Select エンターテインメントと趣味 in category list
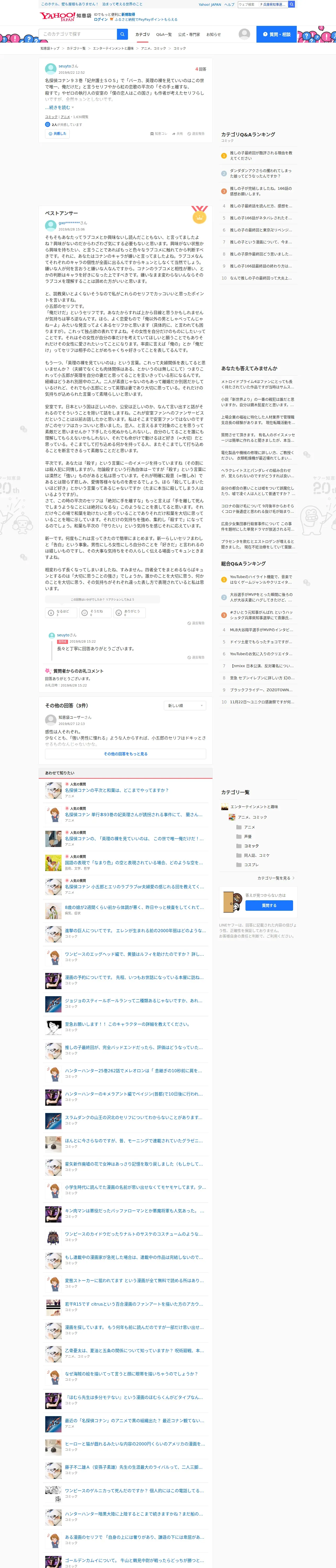Screen dimensions: 336x1568 (x=254, y=806)
